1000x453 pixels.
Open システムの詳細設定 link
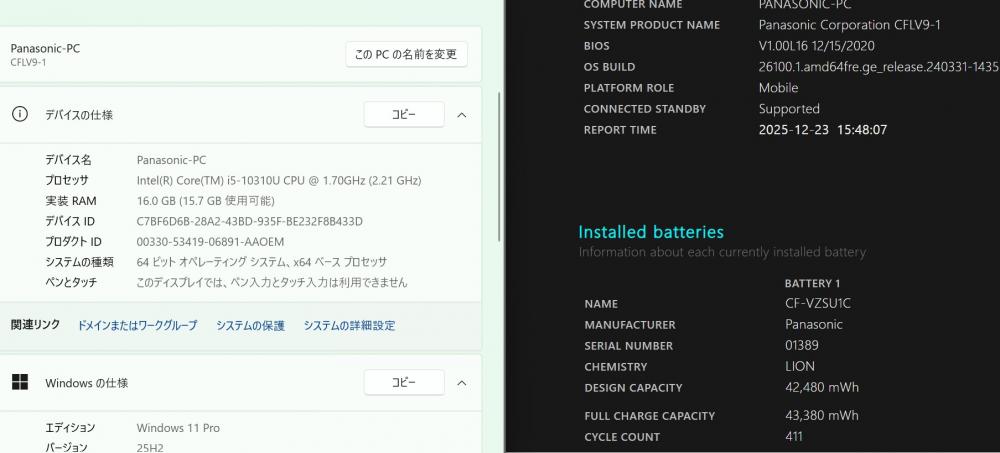tap(349, 325)
